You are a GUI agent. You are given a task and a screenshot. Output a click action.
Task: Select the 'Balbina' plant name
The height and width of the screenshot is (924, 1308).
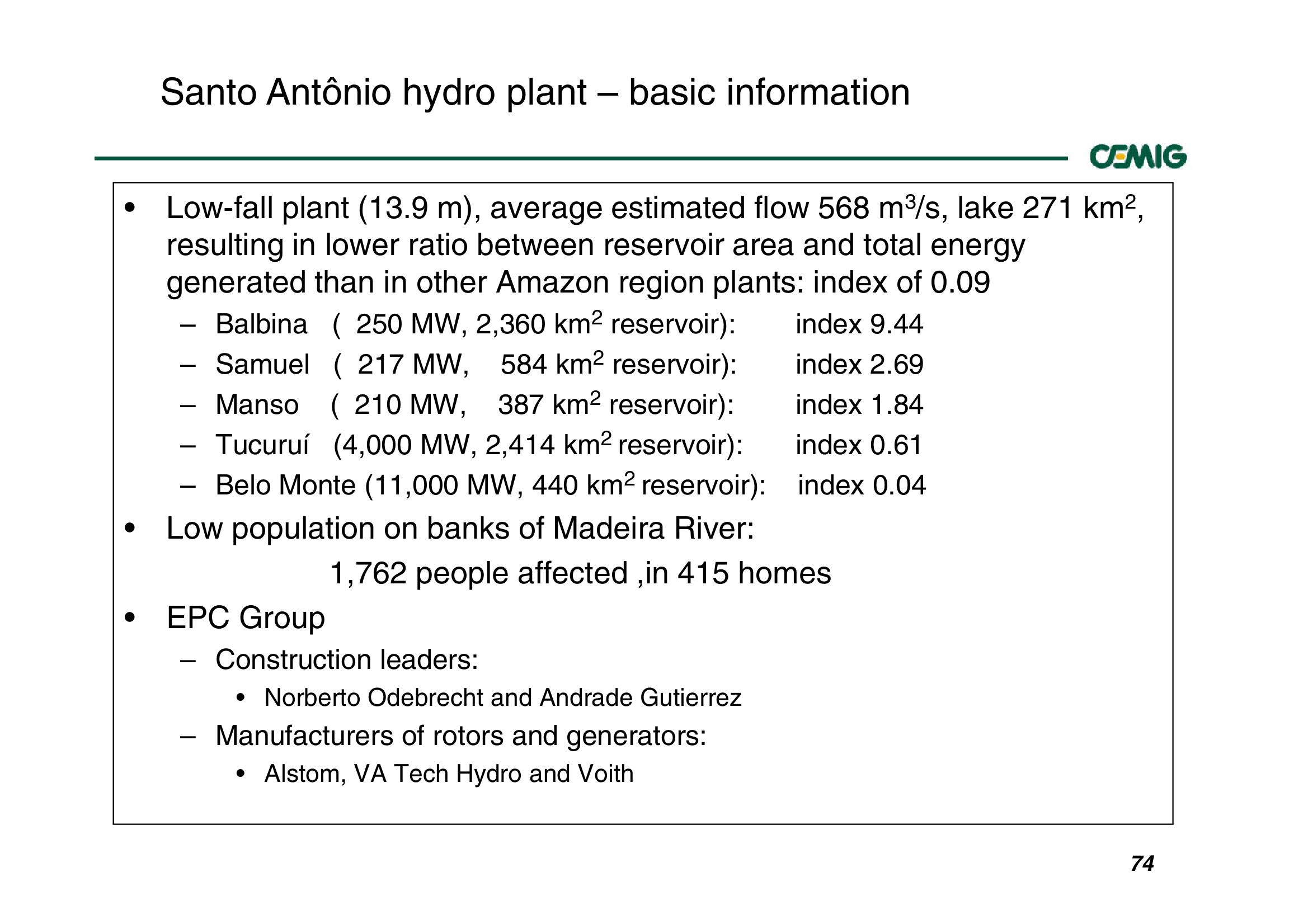point(261,325)
